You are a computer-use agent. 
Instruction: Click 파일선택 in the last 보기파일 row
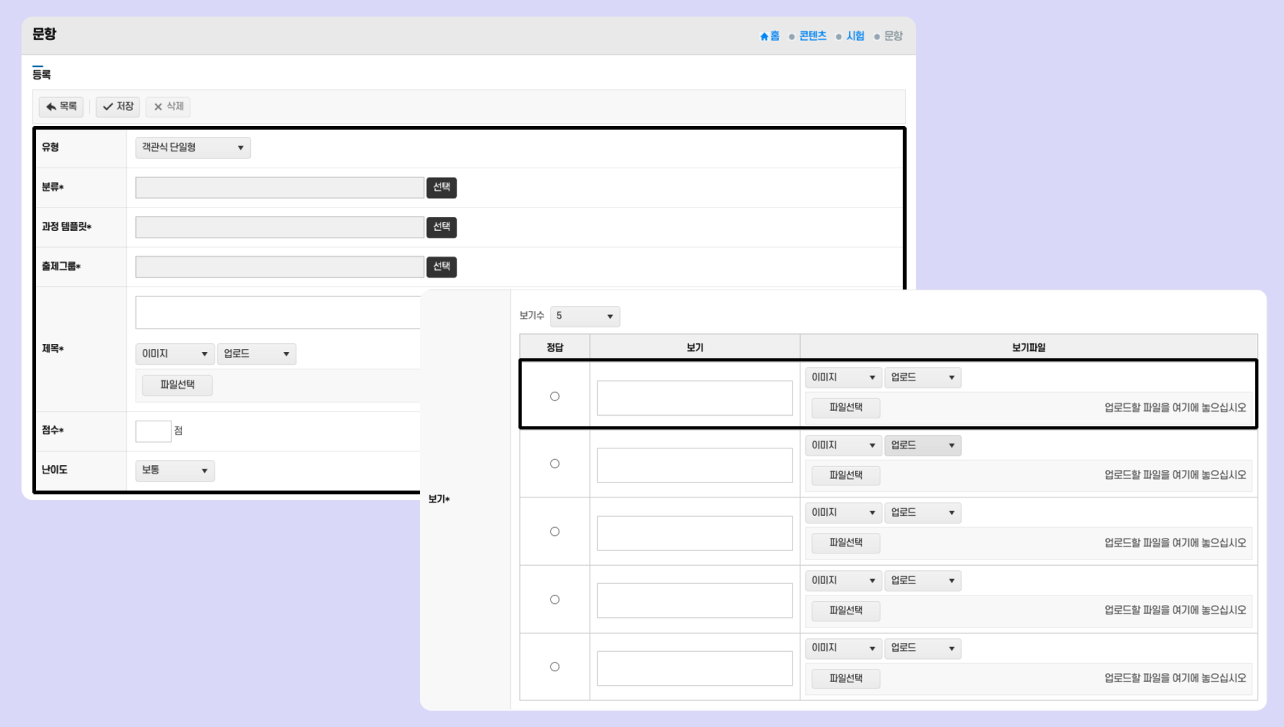(x=845, y=679)
